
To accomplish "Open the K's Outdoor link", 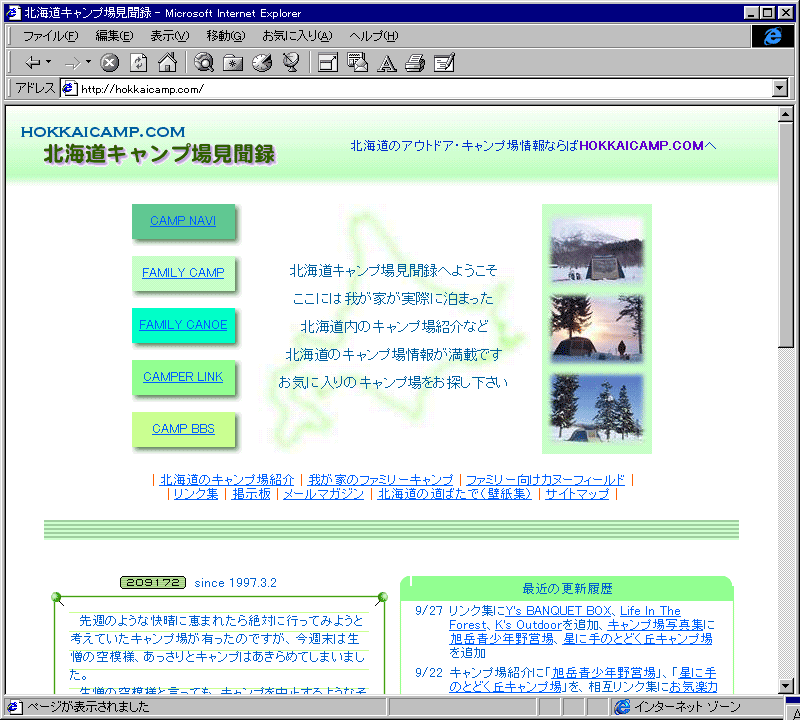I will [x=528, y=625].
